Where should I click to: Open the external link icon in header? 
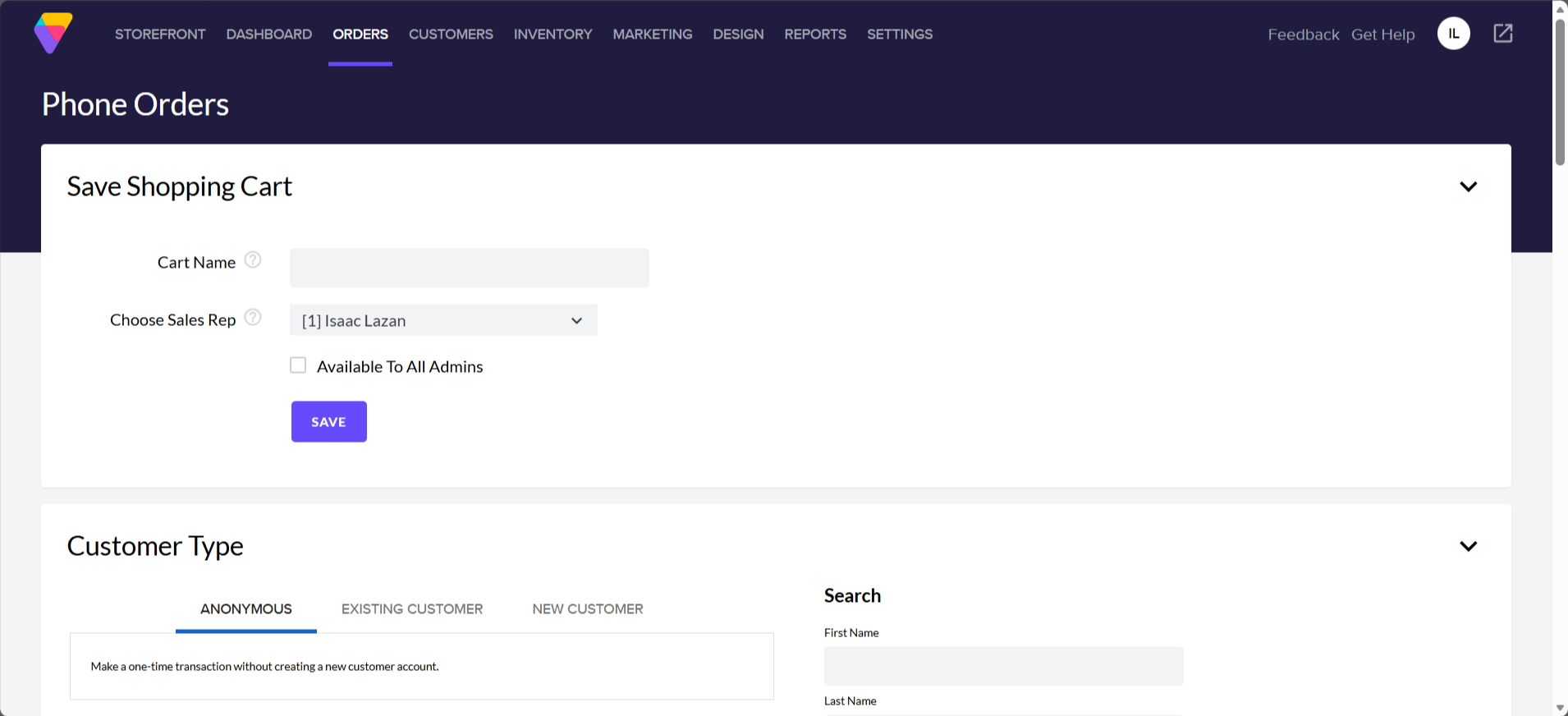coord(1502,34)
